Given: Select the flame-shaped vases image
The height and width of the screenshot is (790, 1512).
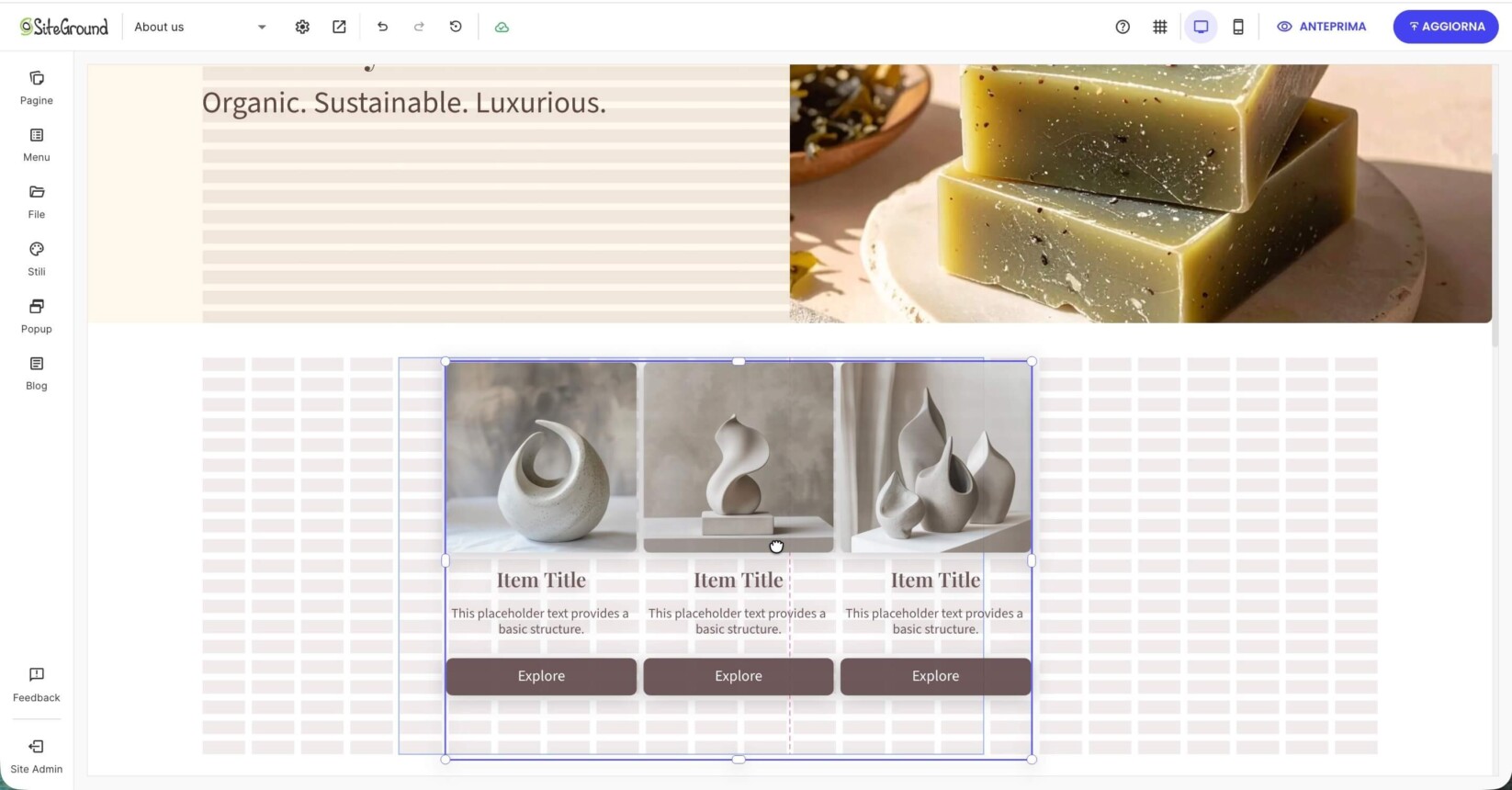Looking at the screenshot, I should 935,457.
